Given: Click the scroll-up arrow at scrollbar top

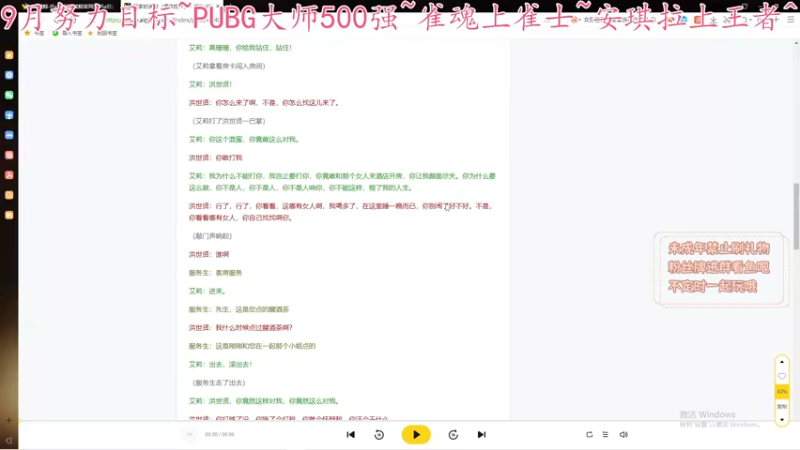Looking at the screenshot, I should coord(796,43).
